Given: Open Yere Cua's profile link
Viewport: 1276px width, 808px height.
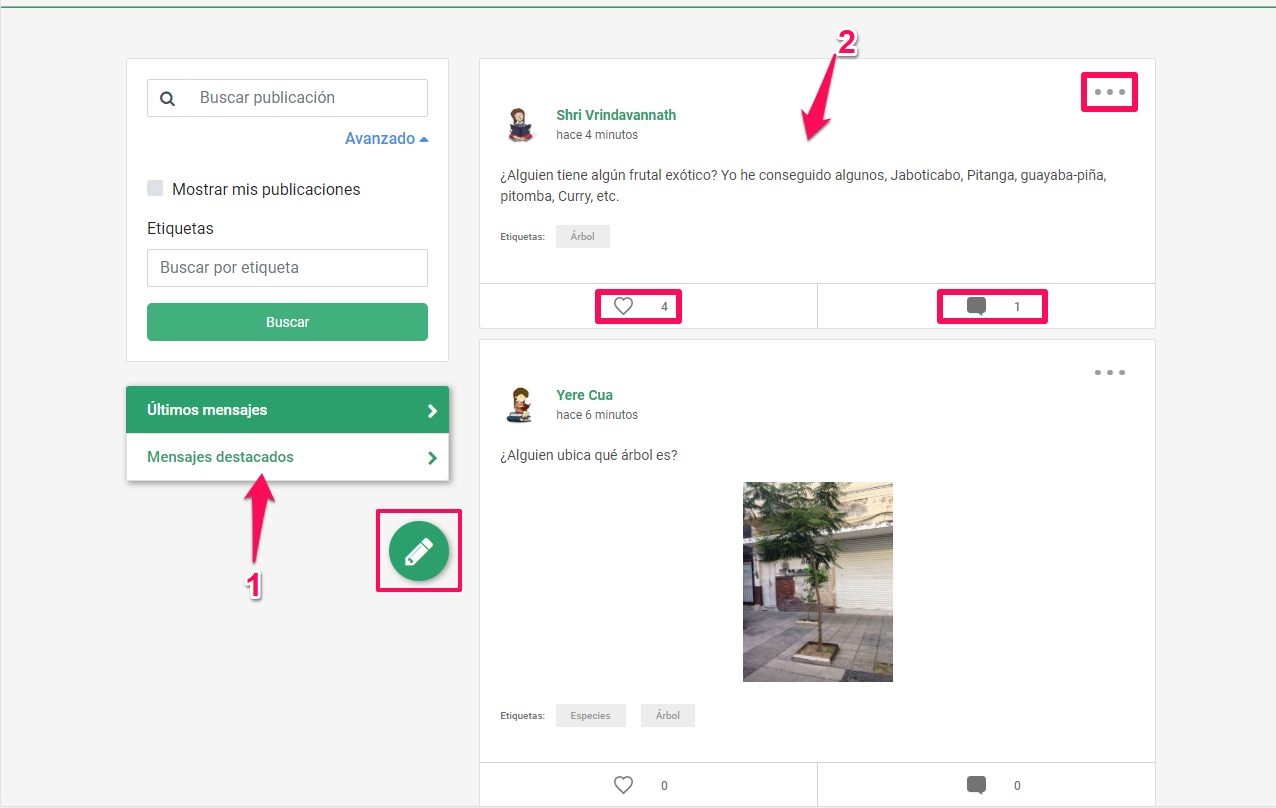Looking at the screenshot, I should pos(584,395).
